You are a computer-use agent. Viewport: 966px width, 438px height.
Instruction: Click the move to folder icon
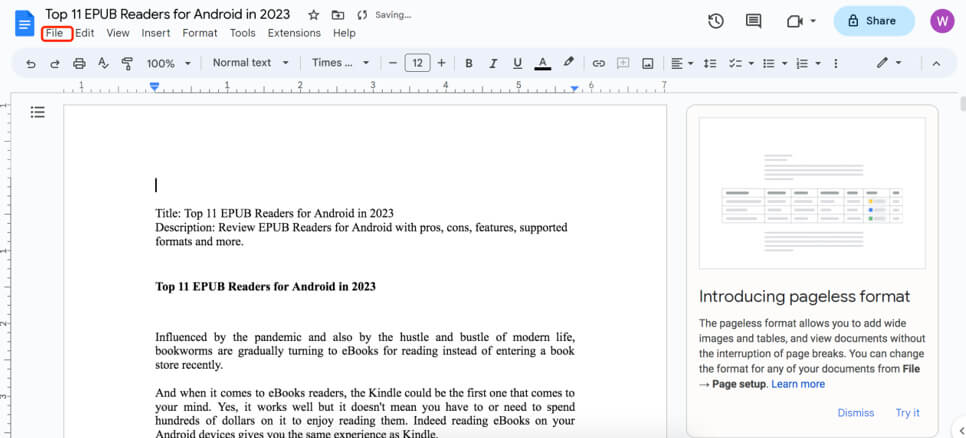click(338, 15)
